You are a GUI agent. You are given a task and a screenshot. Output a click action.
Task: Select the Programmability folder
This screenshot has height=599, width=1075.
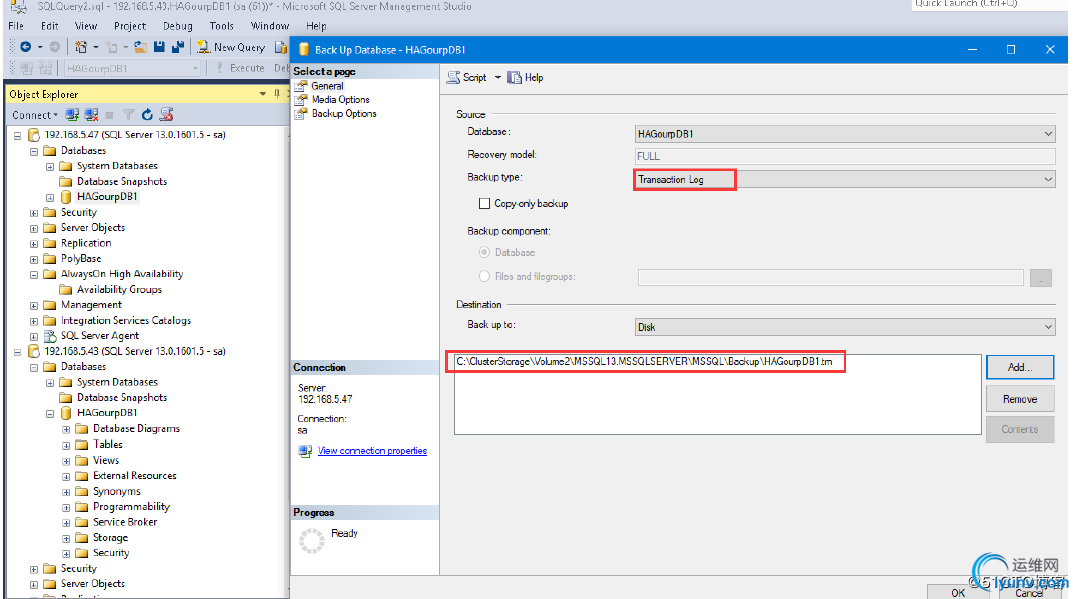[131, 506]
